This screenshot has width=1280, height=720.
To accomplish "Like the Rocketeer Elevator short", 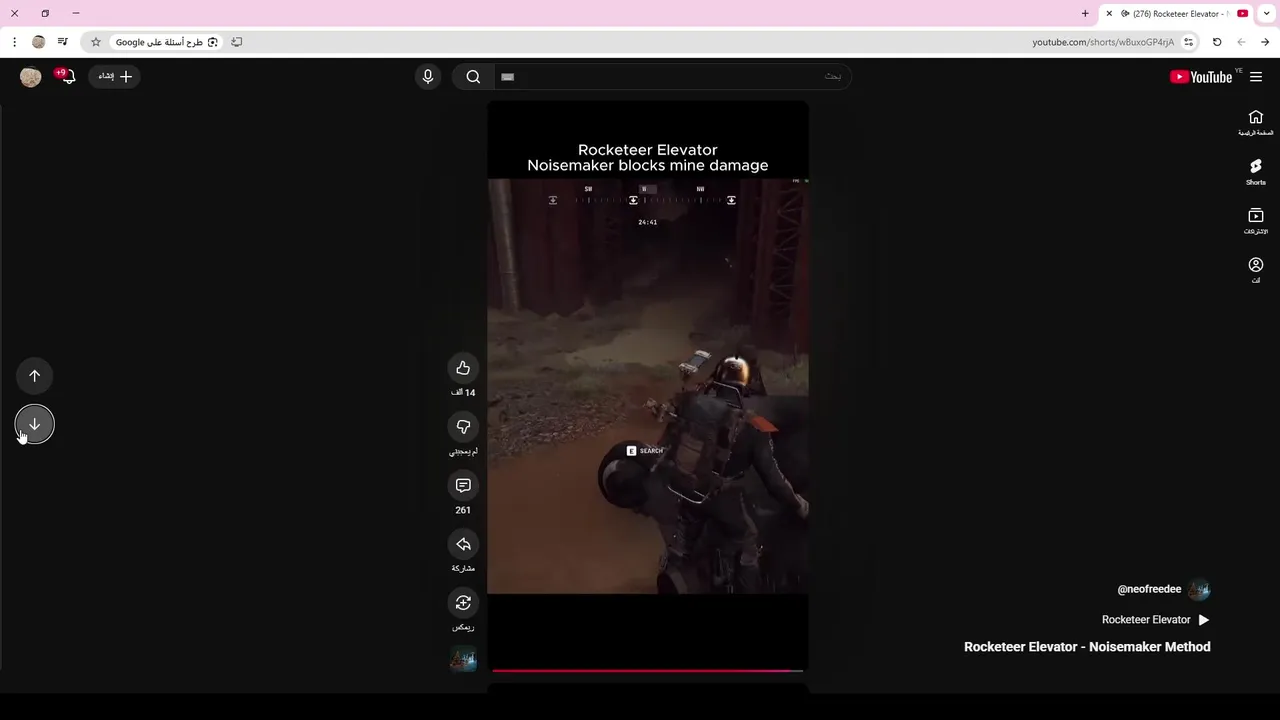I will coord(463,368).
